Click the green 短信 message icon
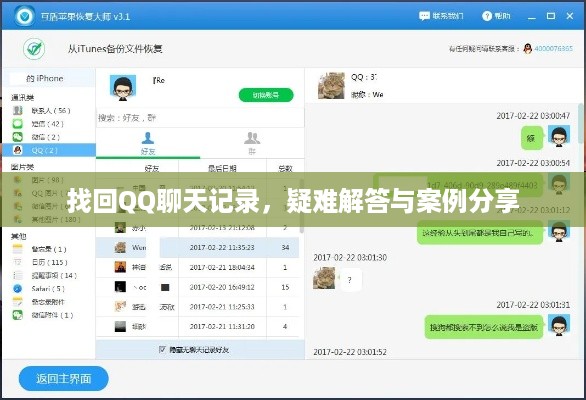586x400 pixels. [x=18, y=124]
